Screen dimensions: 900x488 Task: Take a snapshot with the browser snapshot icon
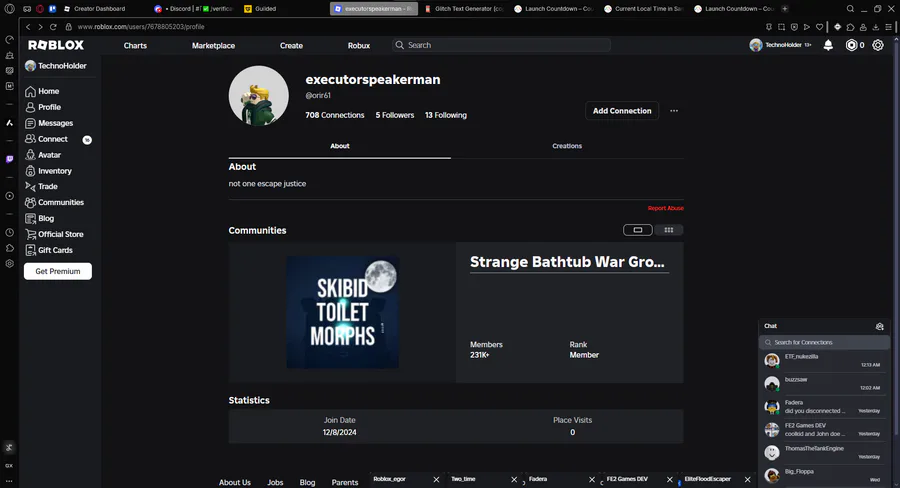point(781,27)
